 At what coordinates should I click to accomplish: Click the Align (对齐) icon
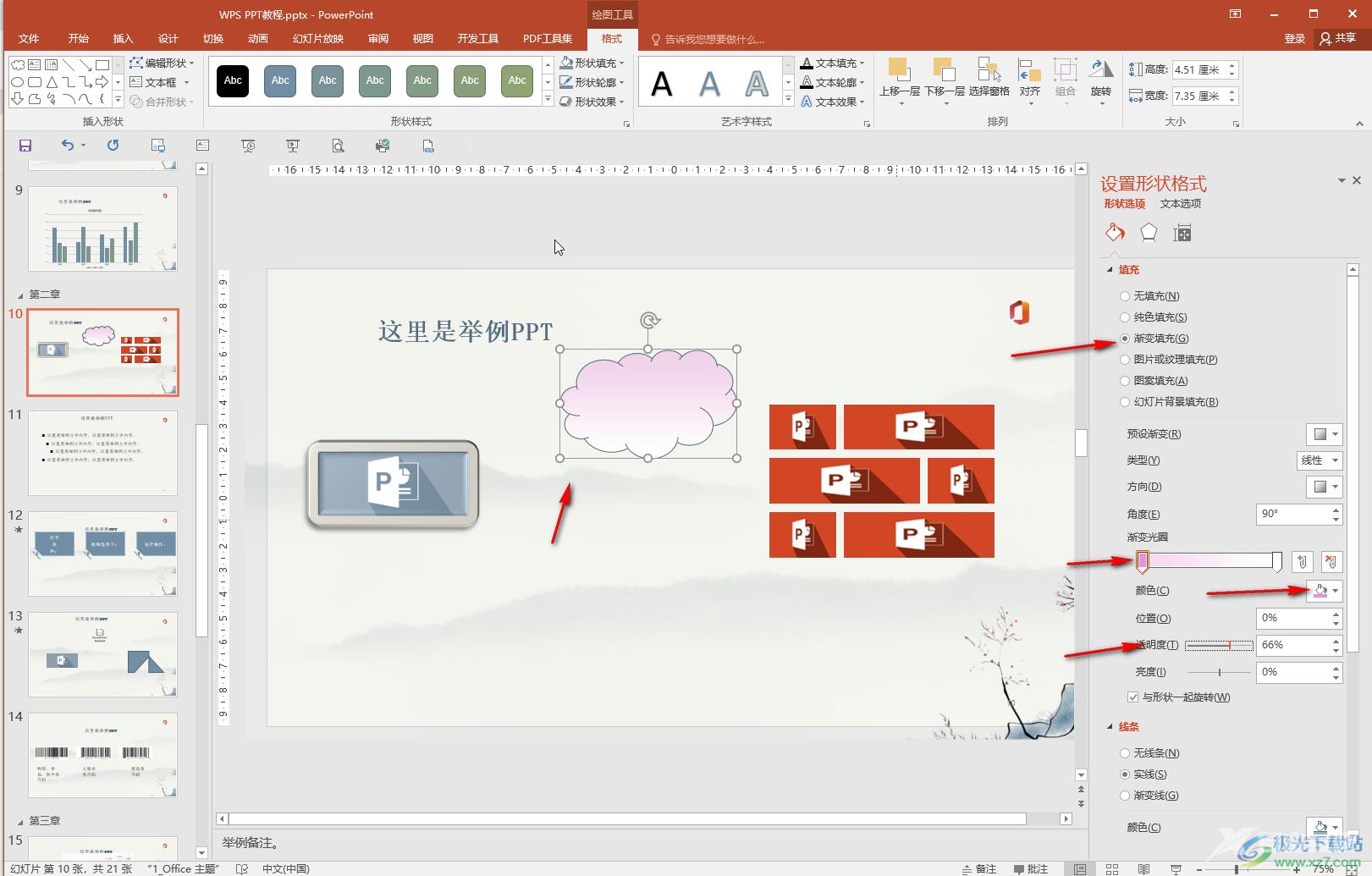pyautogui.click(x=1029, y=70)
